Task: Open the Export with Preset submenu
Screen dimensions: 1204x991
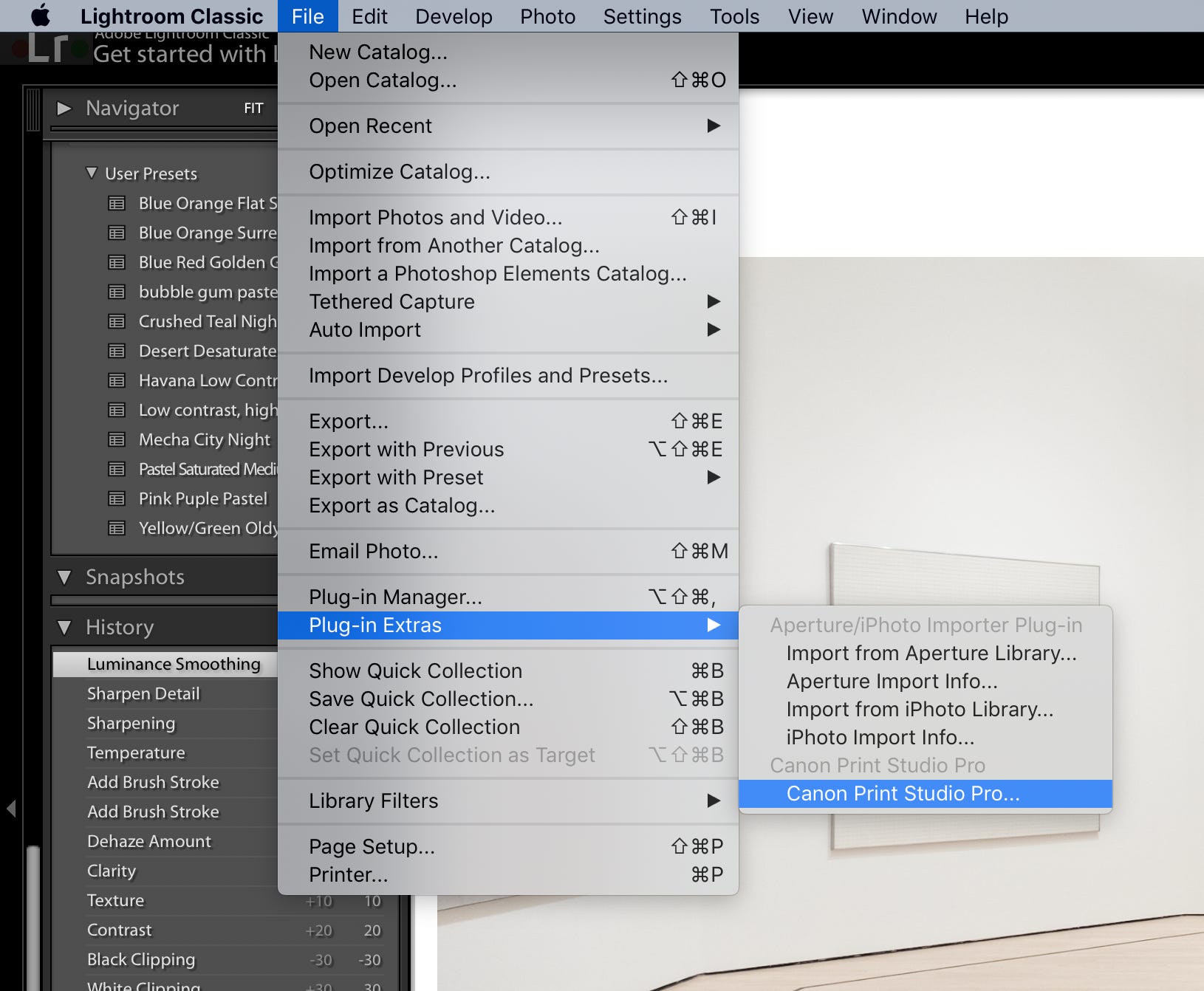Action: pos(508,477)
